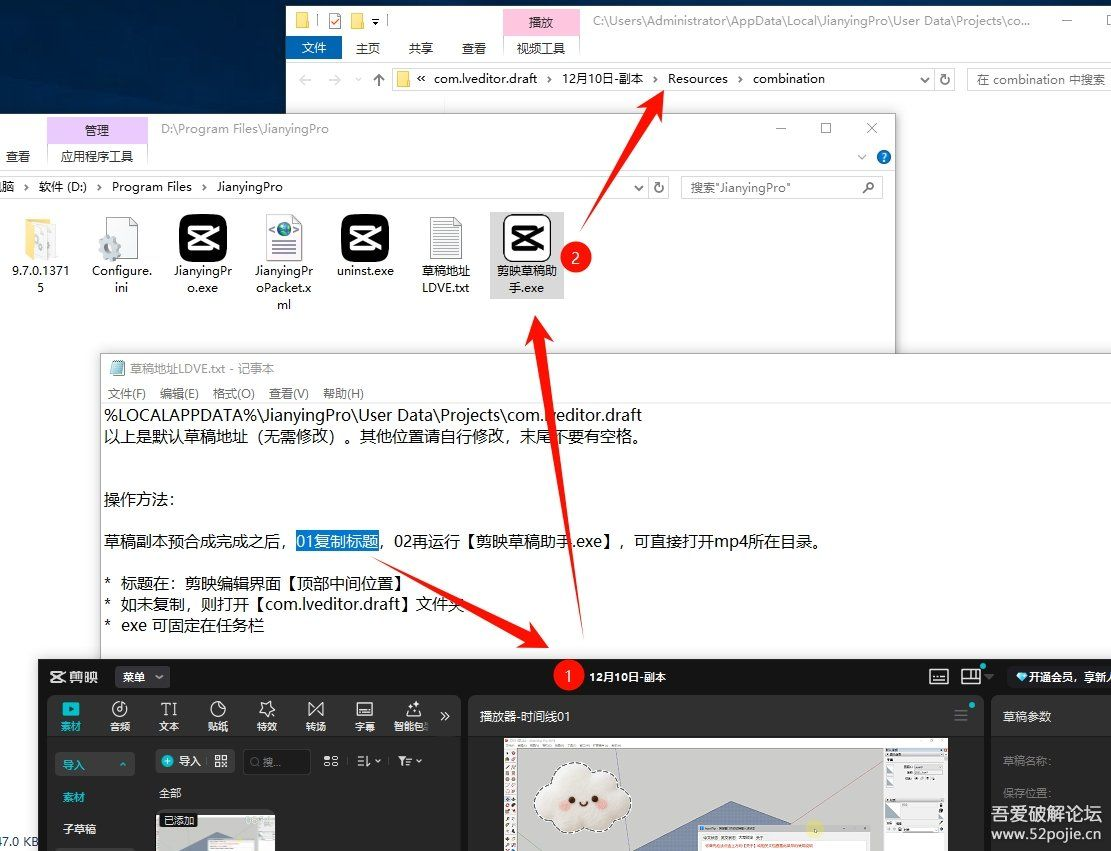Navigate back in combination Explorer window
The width and height of the screenshot is (1111, 851).
click(305, 80)
